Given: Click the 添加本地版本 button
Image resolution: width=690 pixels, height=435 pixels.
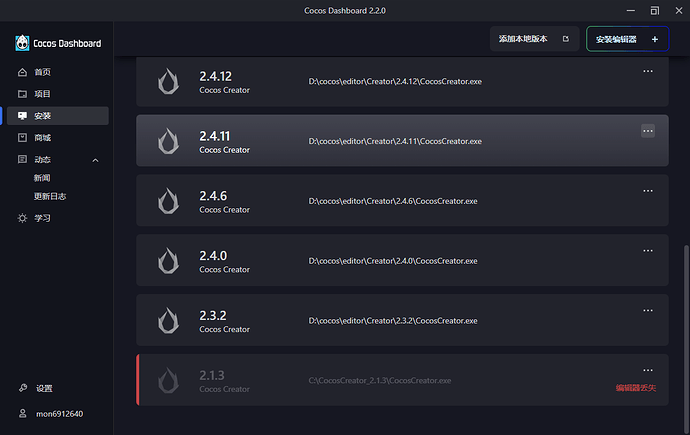Looking at the screenshot, I should (534, 39).
